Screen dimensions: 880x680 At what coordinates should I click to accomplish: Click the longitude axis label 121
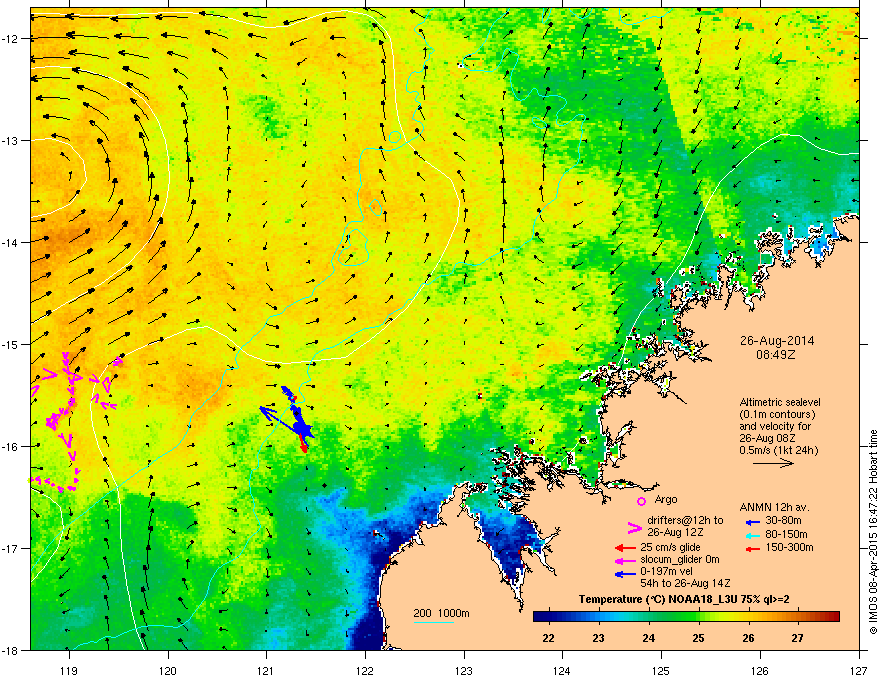(x=266, y=670)
